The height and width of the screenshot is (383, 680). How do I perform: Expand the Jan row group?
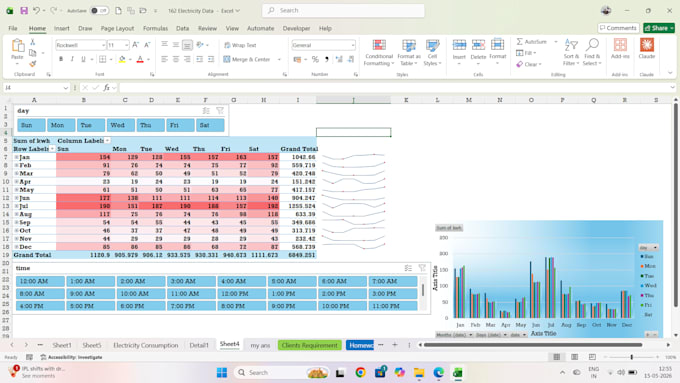coord(16,157)
